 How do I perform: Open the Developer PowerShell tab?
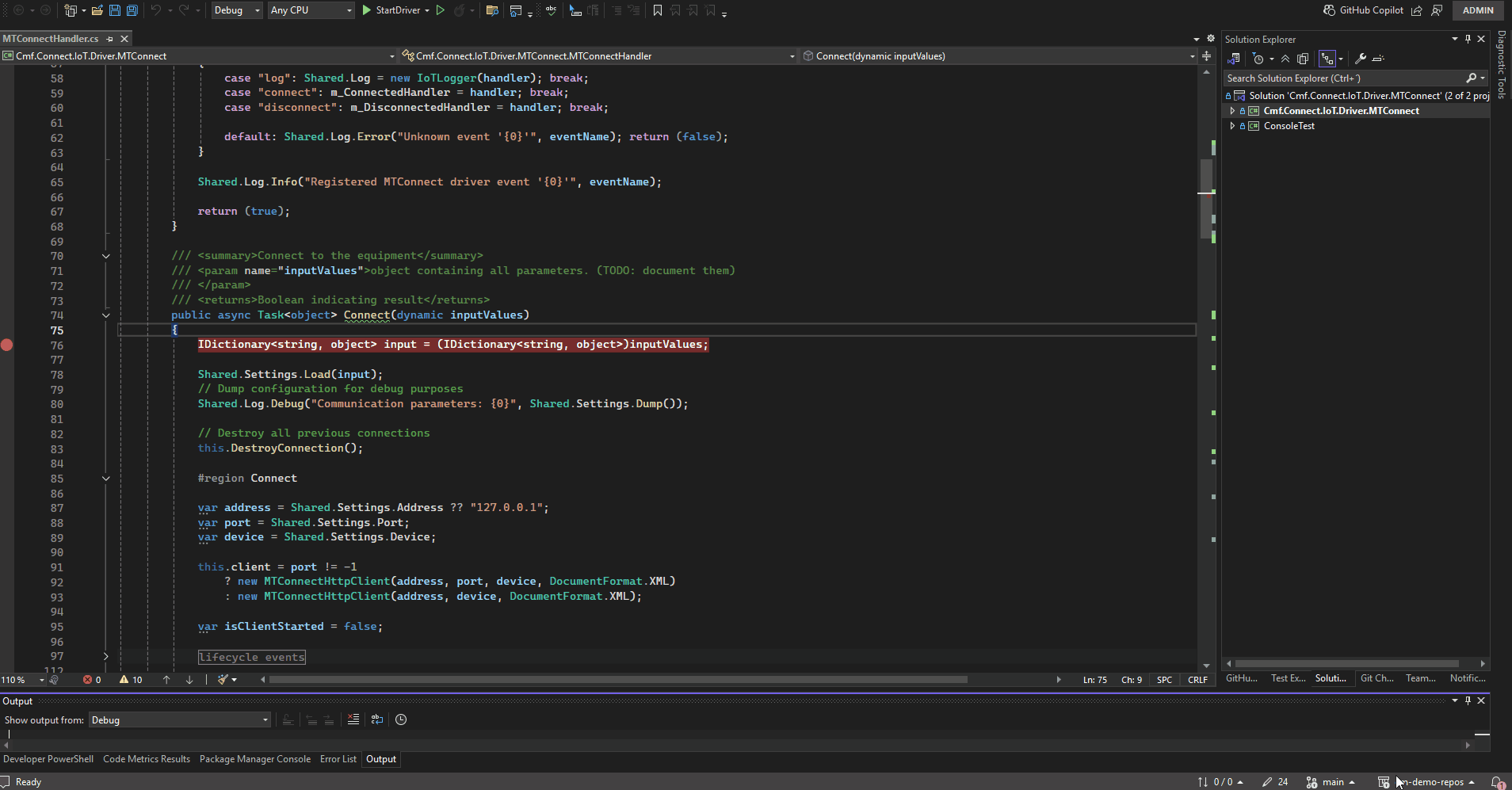pyautogui.click(x=48, y=759)
